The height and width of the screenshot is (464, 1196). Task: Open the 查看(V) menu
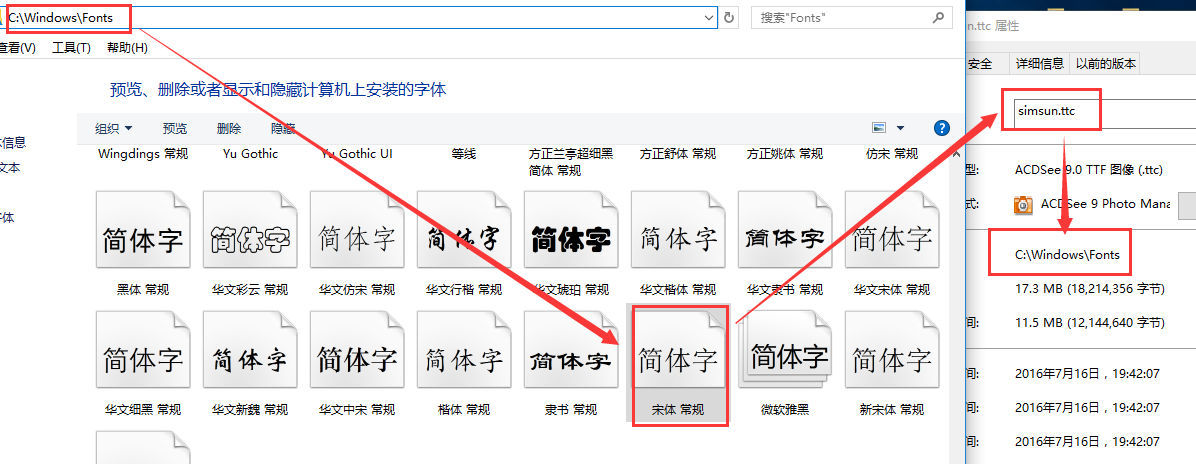[x=17, y=48]
